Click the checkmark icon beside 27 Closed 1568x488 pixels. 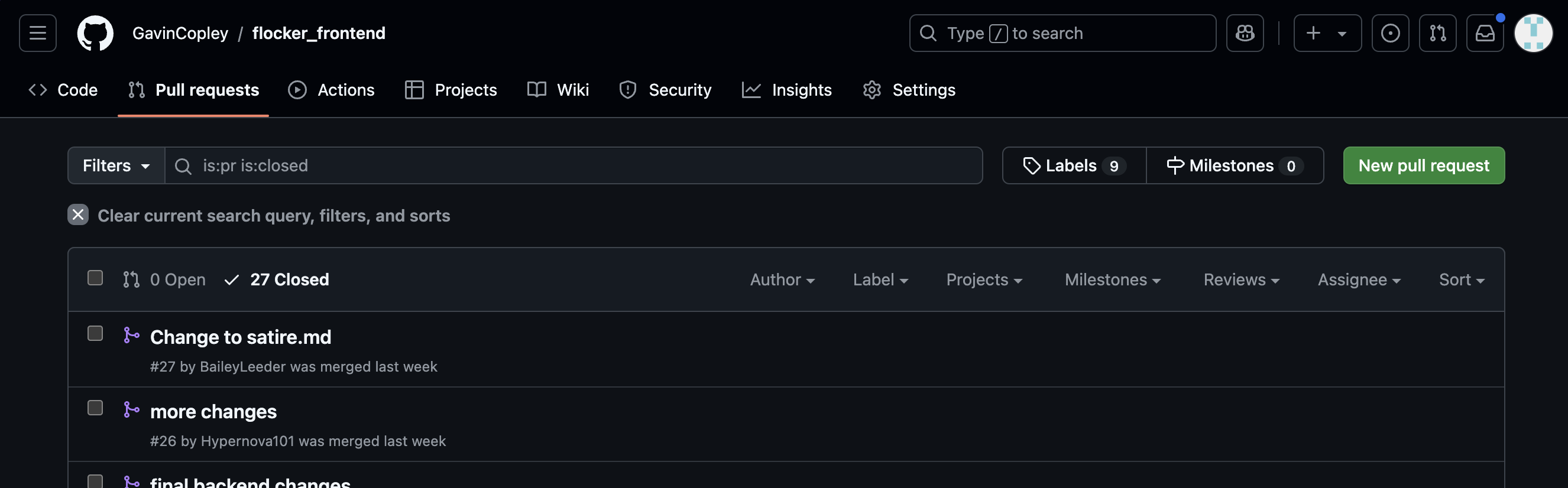231,280
